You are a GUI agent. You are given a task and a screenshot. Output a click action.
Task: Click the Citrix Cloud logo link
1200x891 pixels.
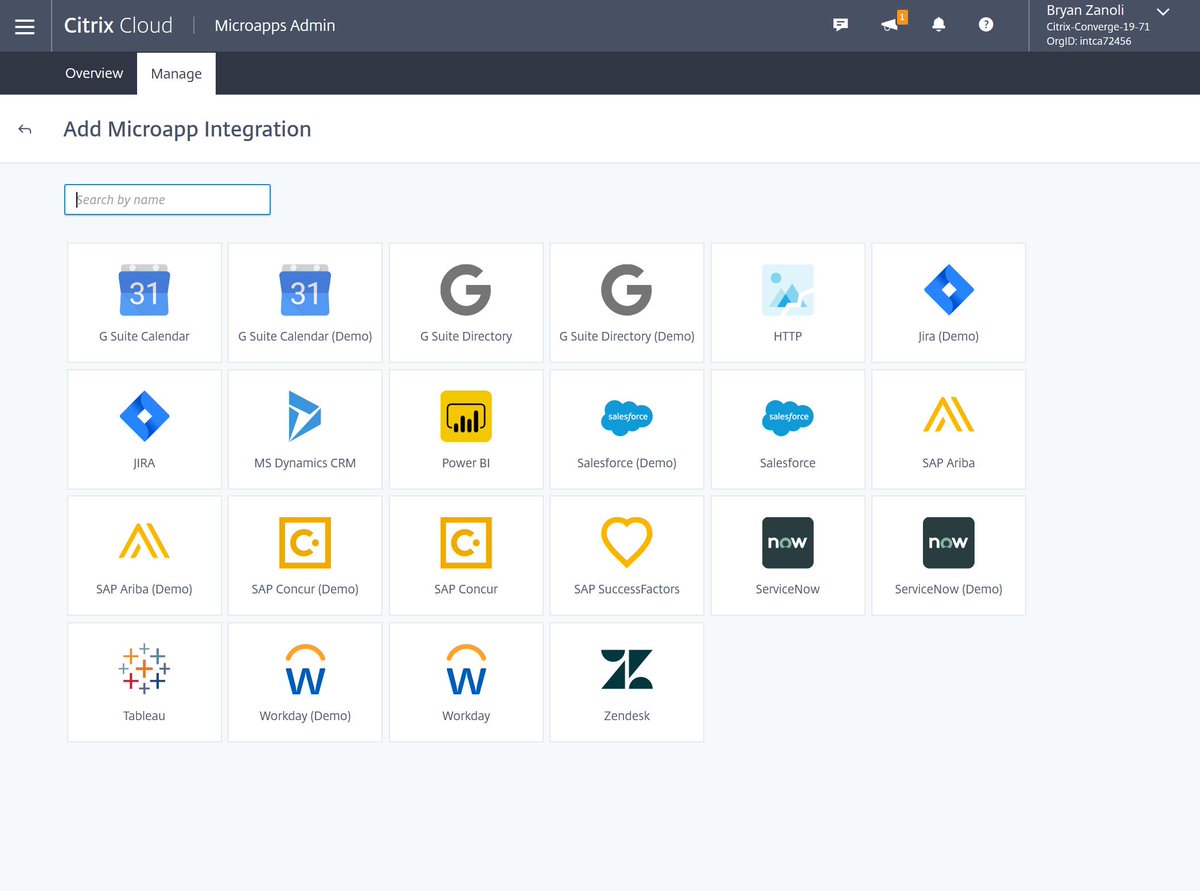click(118, 25)
